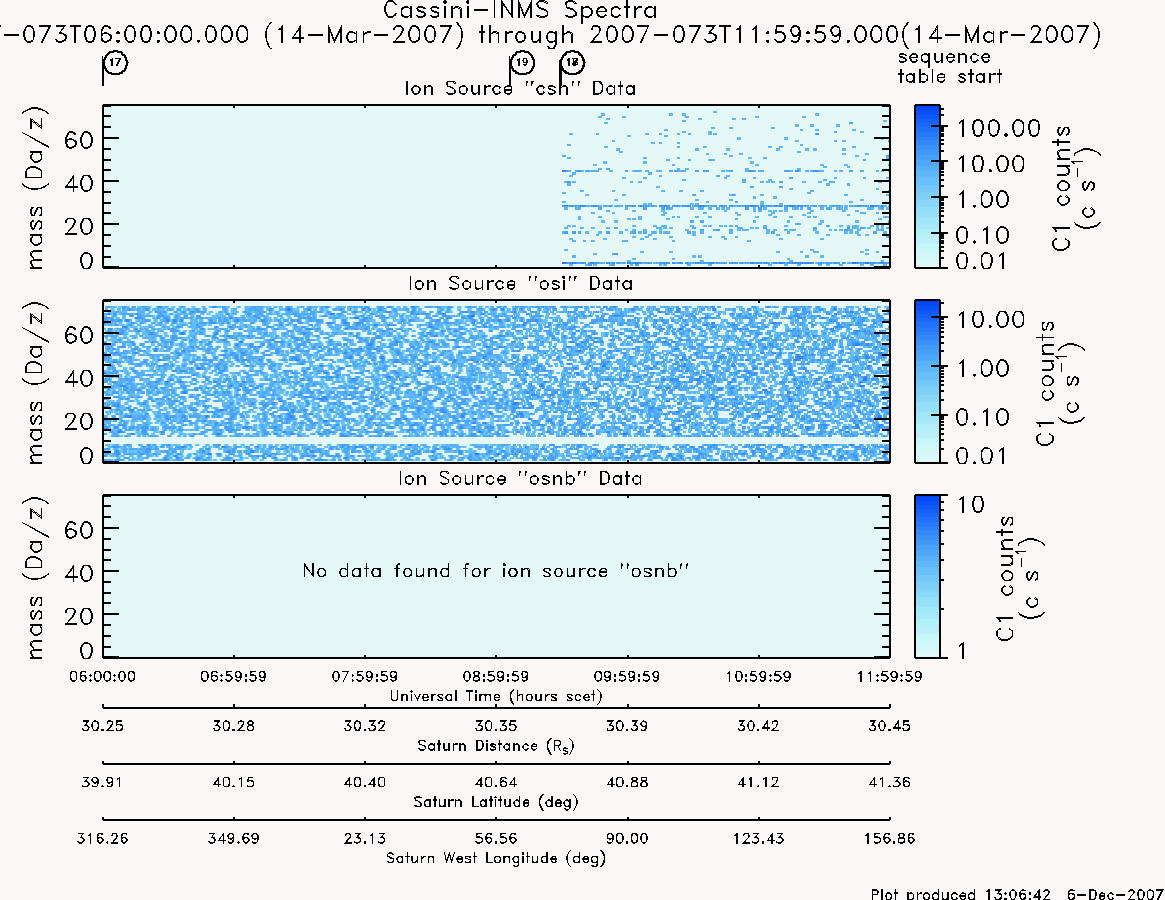Viewport: 1165px width, 900px height.
Task: Click the 'Ion Source "osi" Data' heading
Action: [x=520, y=284]
